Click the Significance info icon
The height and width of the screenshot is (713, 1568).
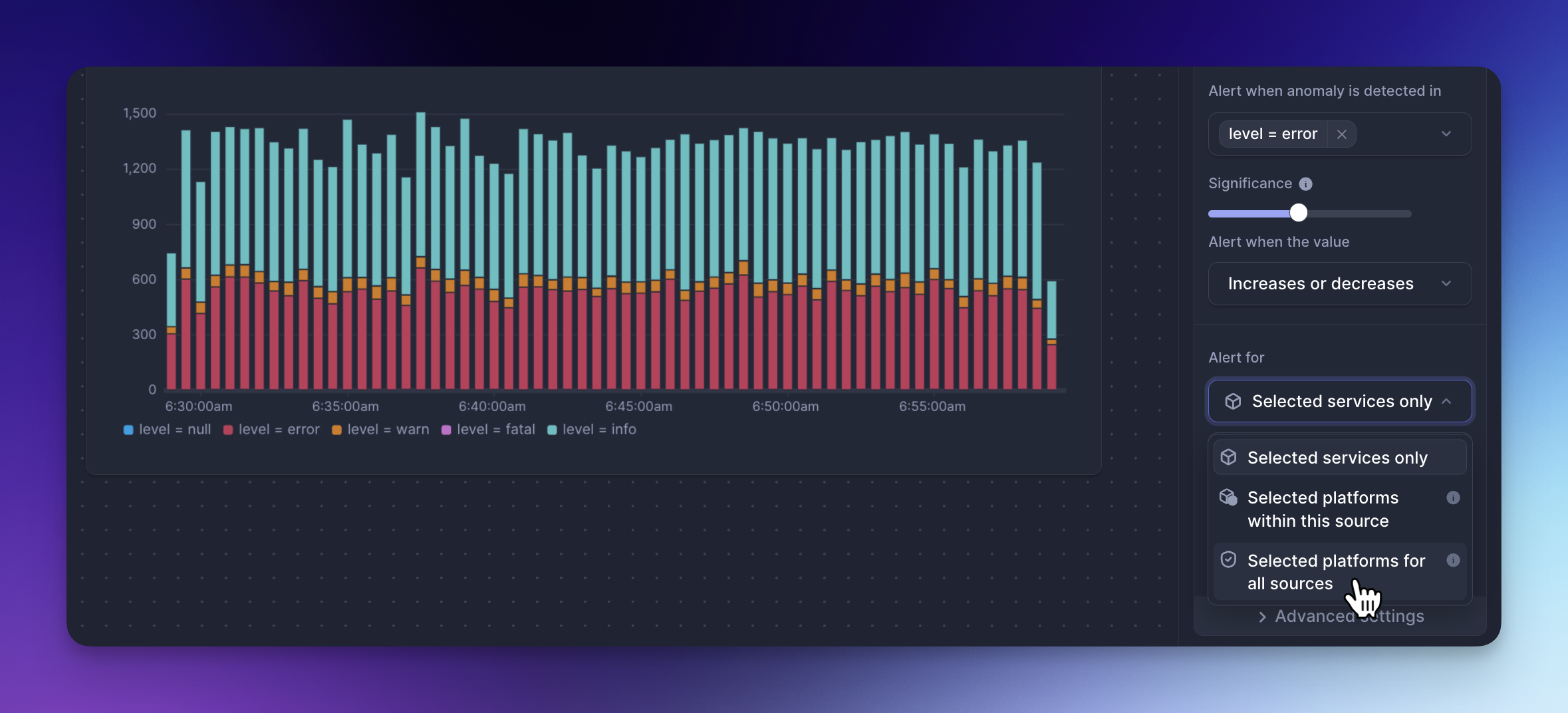(1306, 184)
